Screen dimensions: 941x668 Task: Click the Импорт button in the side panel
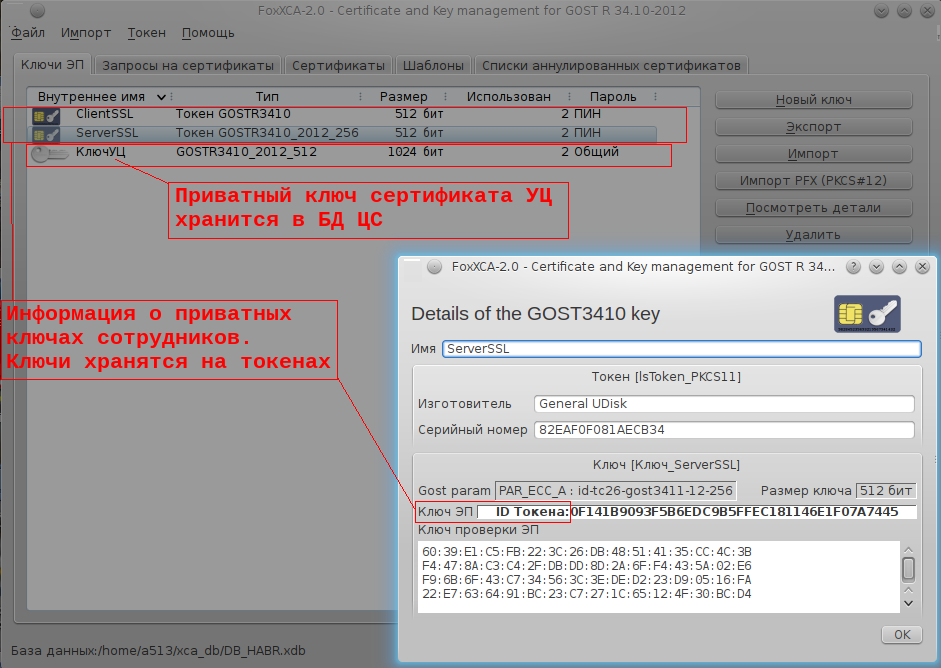[x=814, y=154]
